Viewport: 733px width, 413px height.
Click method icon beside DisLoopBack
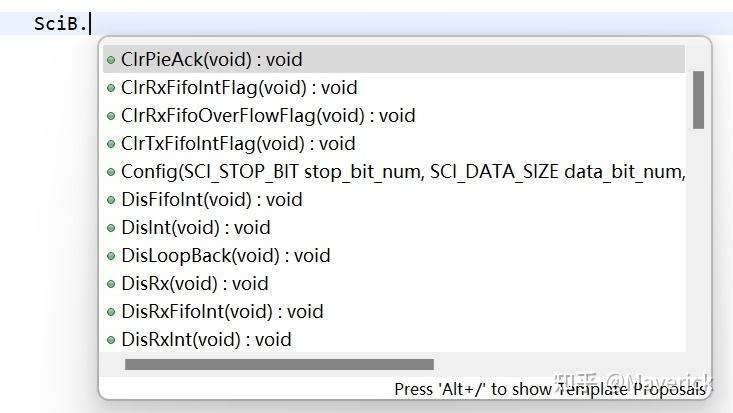coord(111,256)
